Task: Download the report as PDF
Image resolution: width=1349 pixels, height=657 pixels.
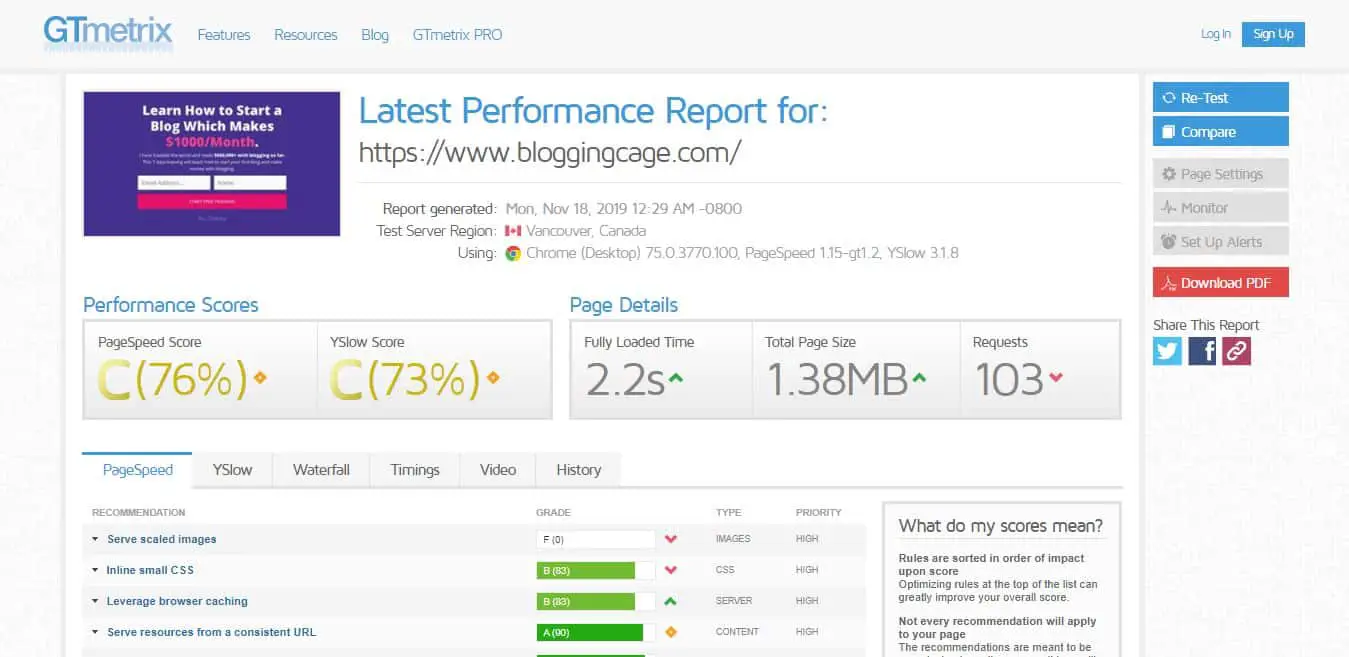Action: (1220, 282)
